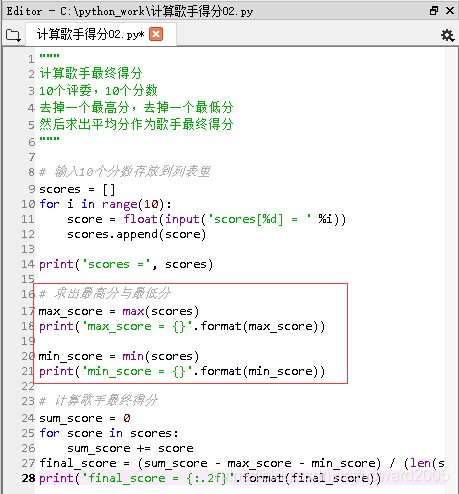Viewport: 459px width, 494px height.
Task: Click the line sum_score = 0
Action: pyautogui.click(x=85, y=418)
